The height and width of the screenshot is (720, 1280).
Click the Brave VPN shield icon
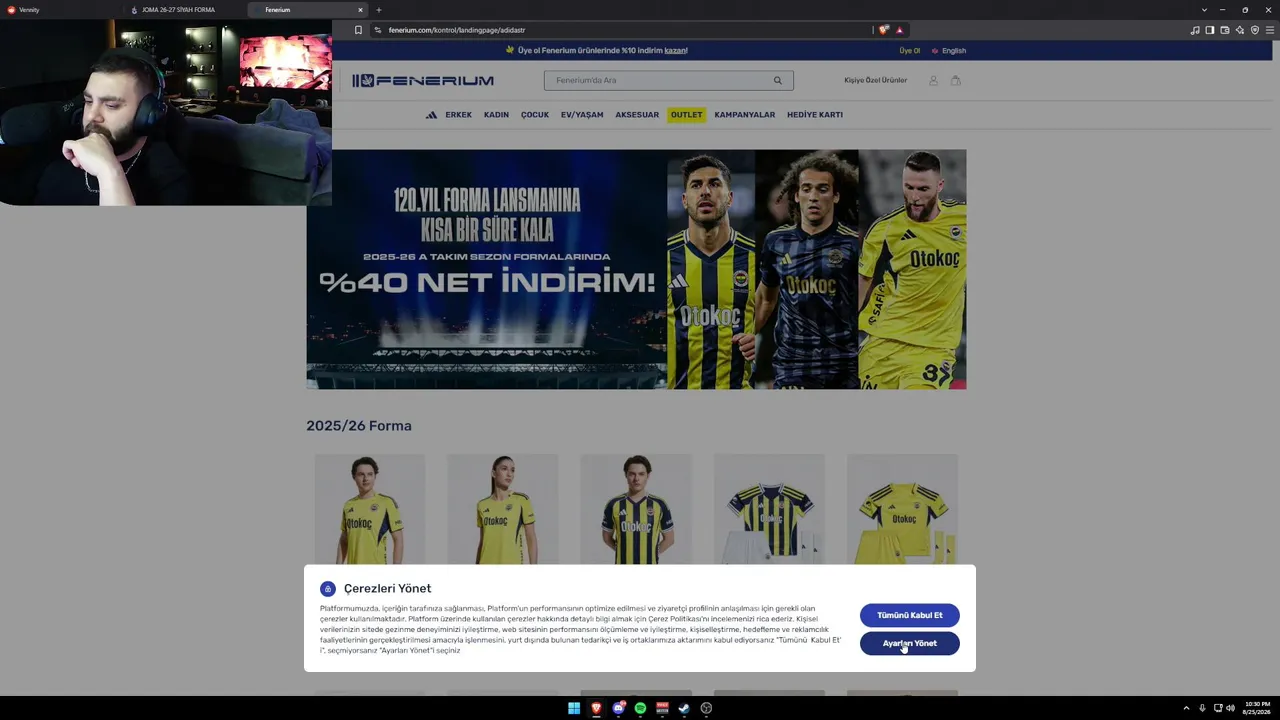1255,30
